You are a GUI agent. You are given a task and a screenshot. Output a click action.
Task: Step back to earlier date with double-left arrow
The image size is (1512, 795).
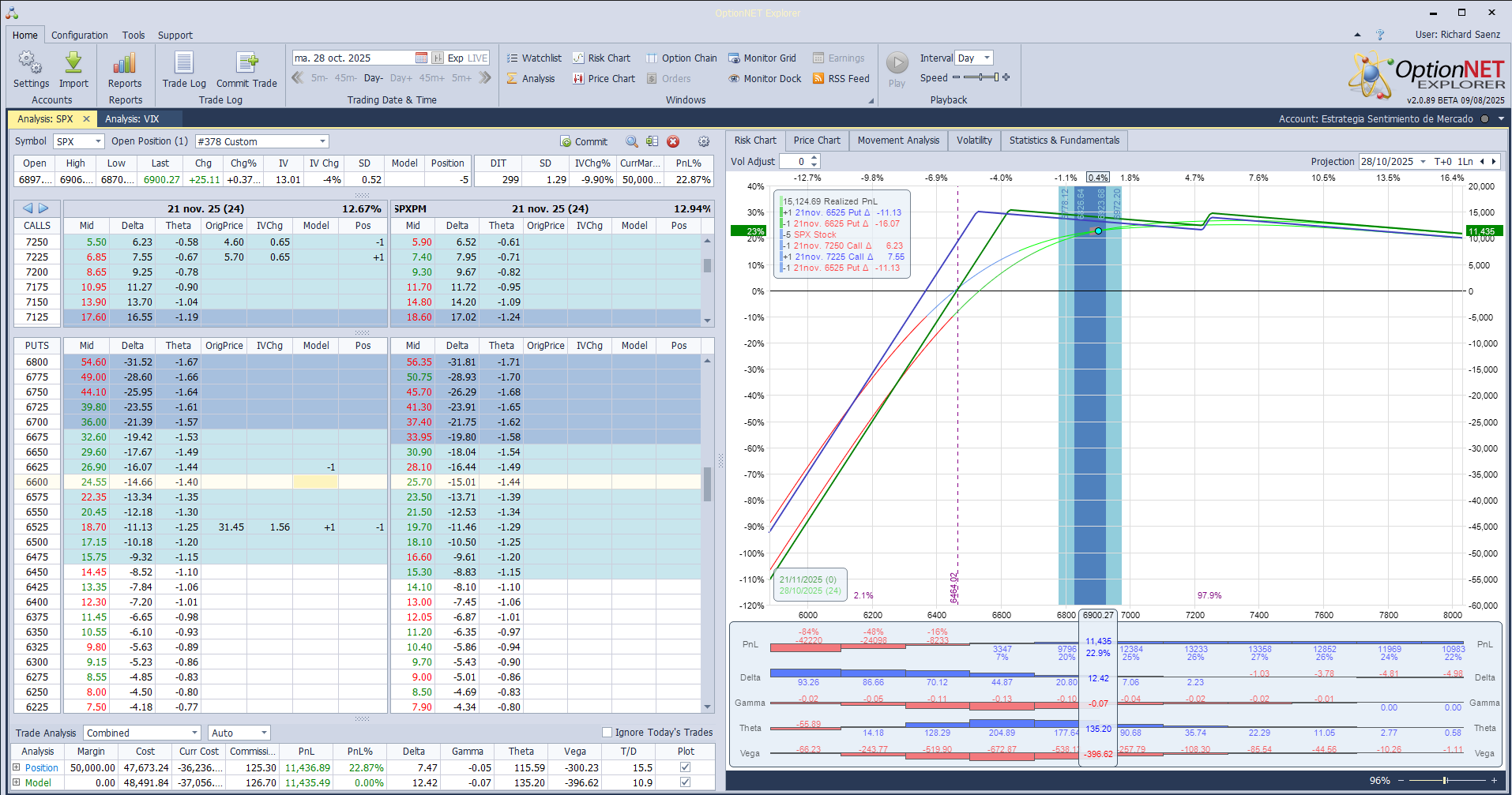(298, 77)
